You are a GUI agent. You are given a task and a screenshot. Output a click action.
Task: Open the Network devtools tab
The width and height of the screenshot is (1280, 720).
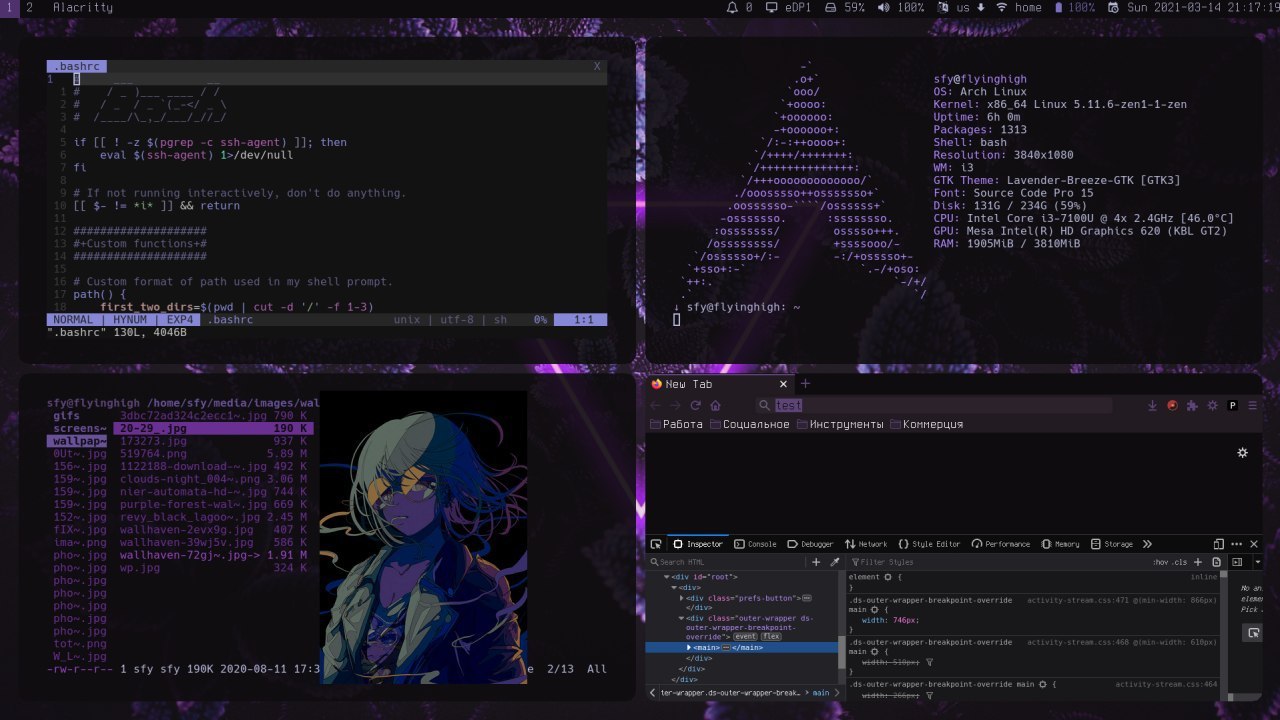tap(866, 544)
